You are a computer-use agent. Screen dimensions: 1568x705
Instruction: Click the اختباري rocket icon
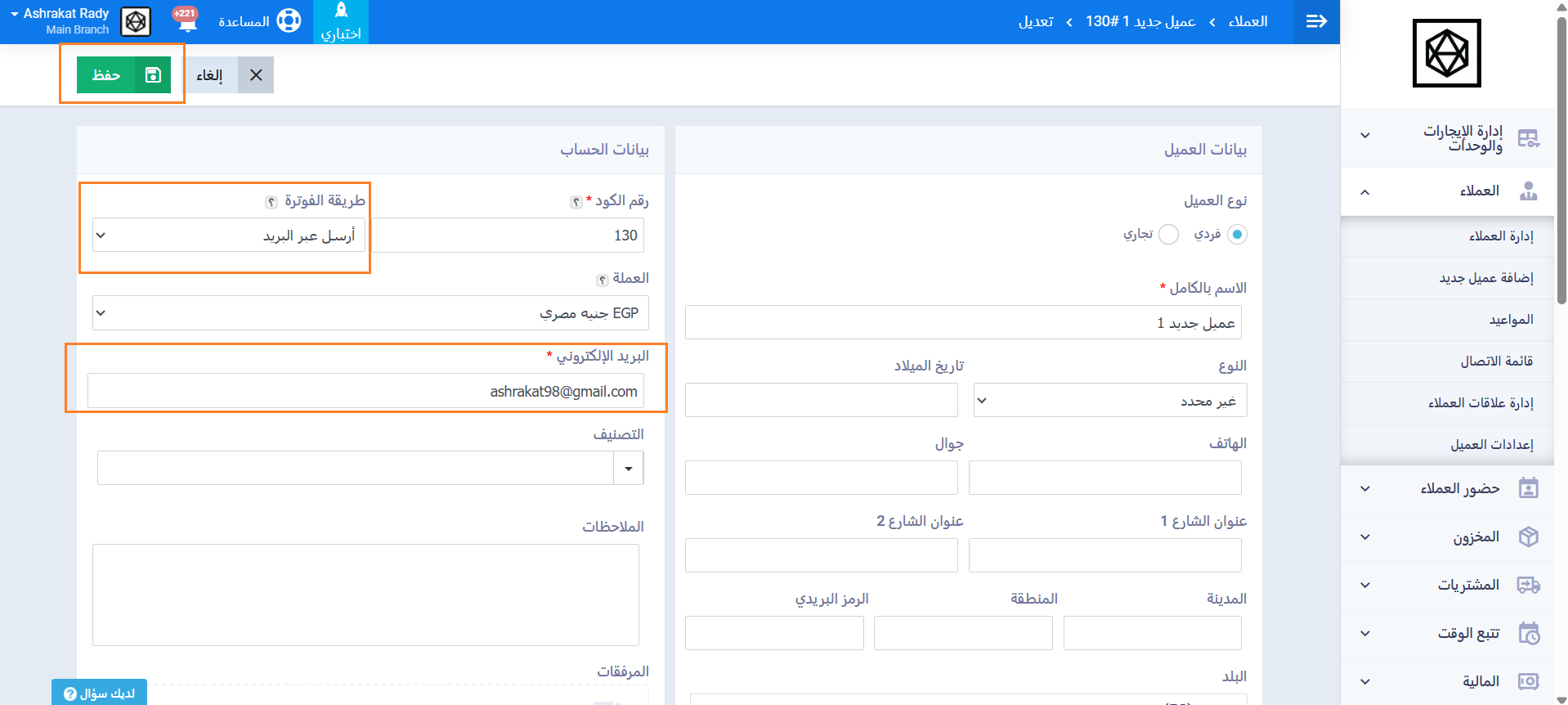(341, 11)
